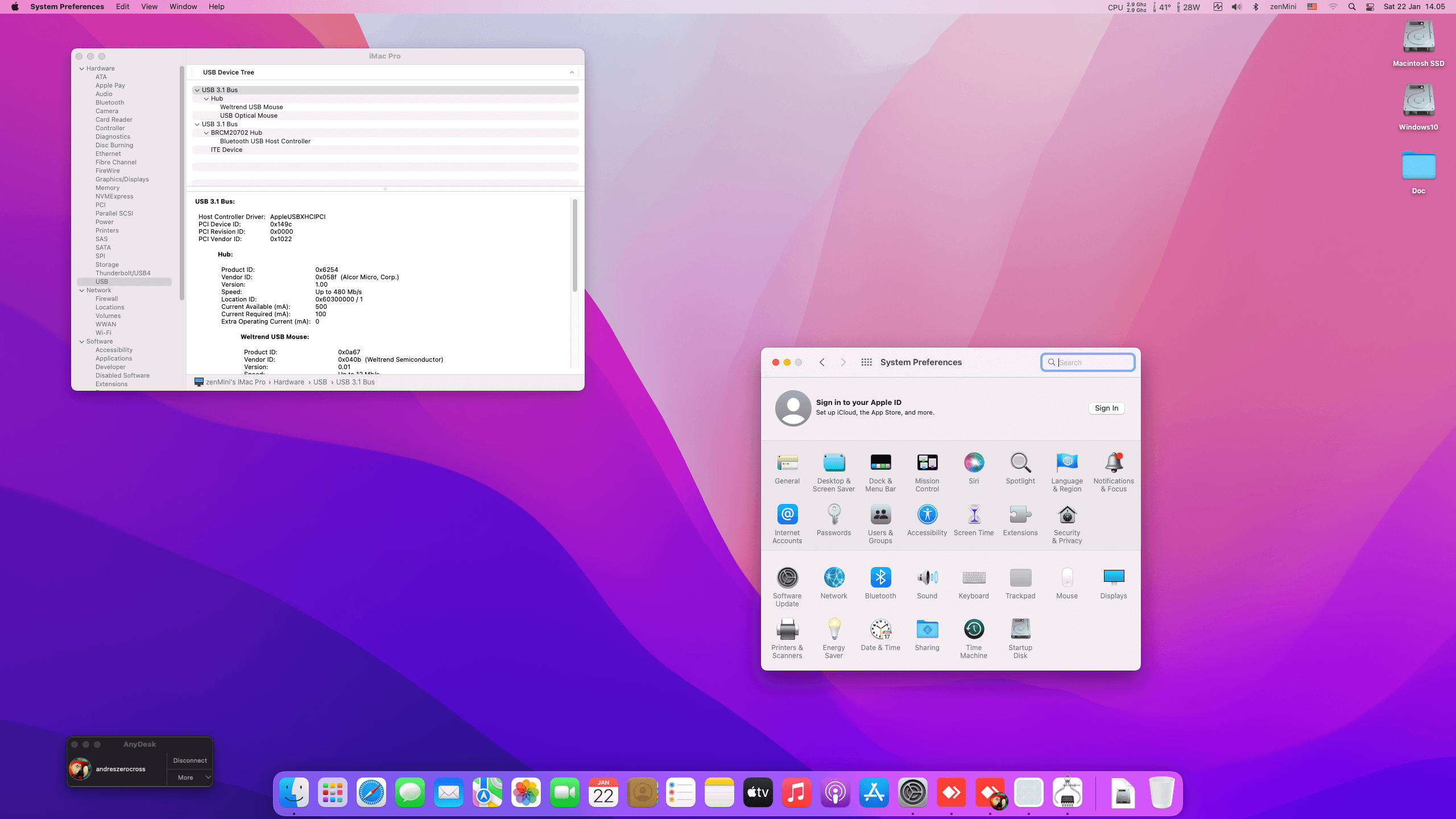Screen dimensions: 1456x819
Task: Open Displays preferences pane
Action: tap(1114, 584)
